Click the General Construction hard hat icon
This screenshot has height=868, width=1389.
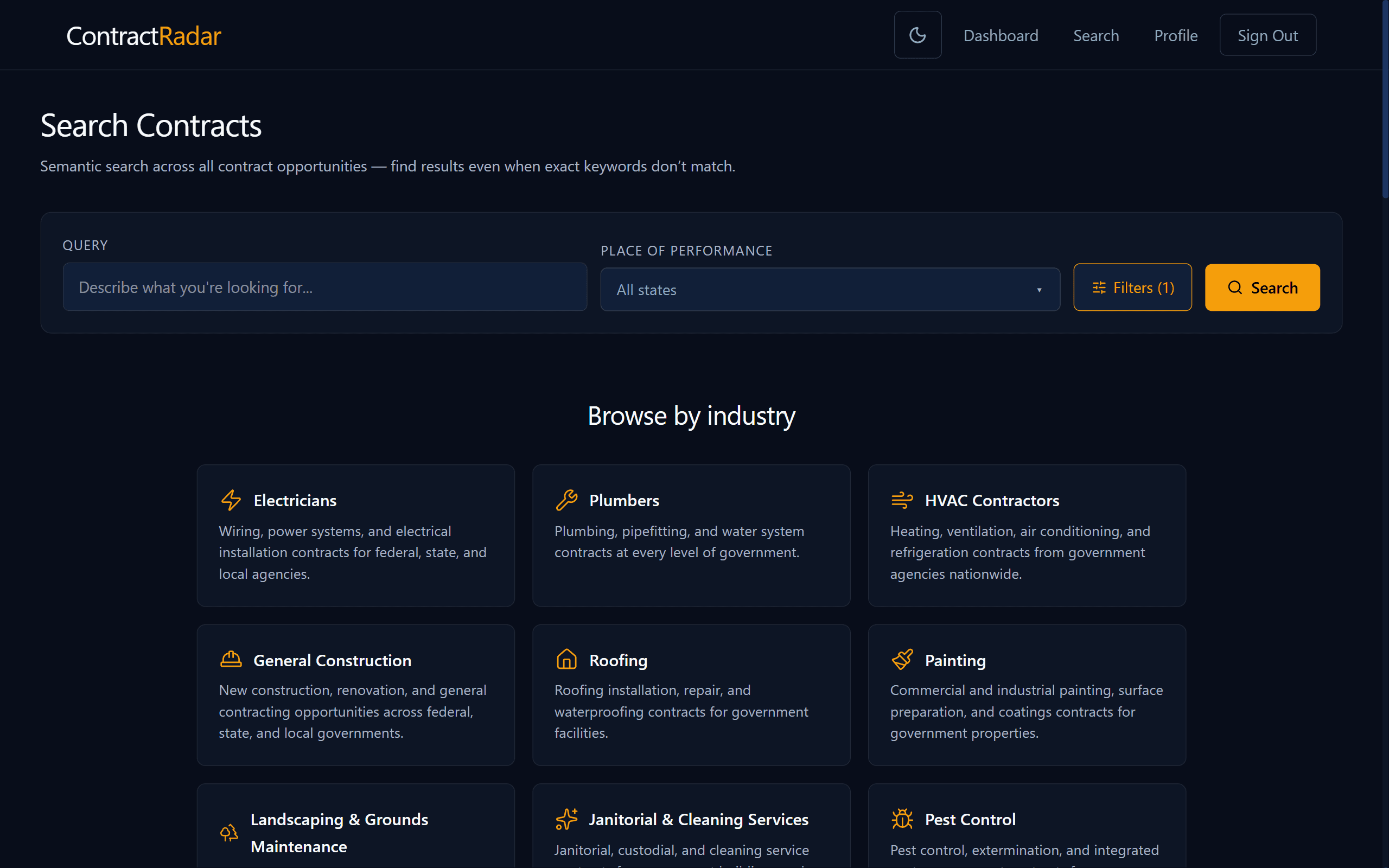(x=231, y=660)
